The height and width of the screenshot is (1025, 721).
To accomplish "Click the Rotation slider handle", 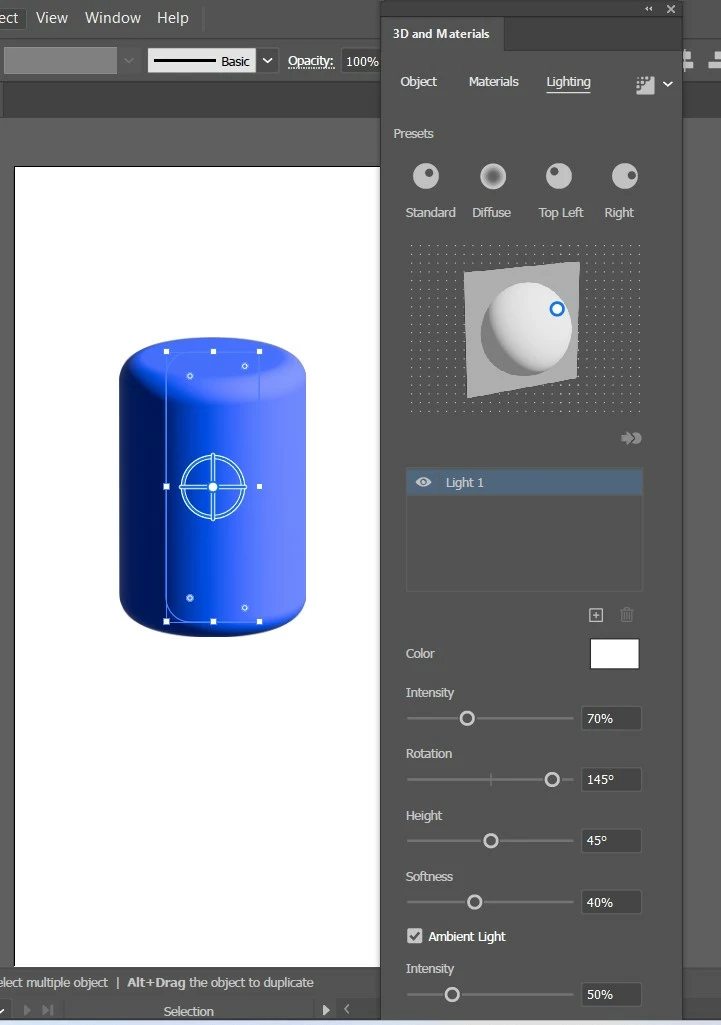I will [552, 779].
